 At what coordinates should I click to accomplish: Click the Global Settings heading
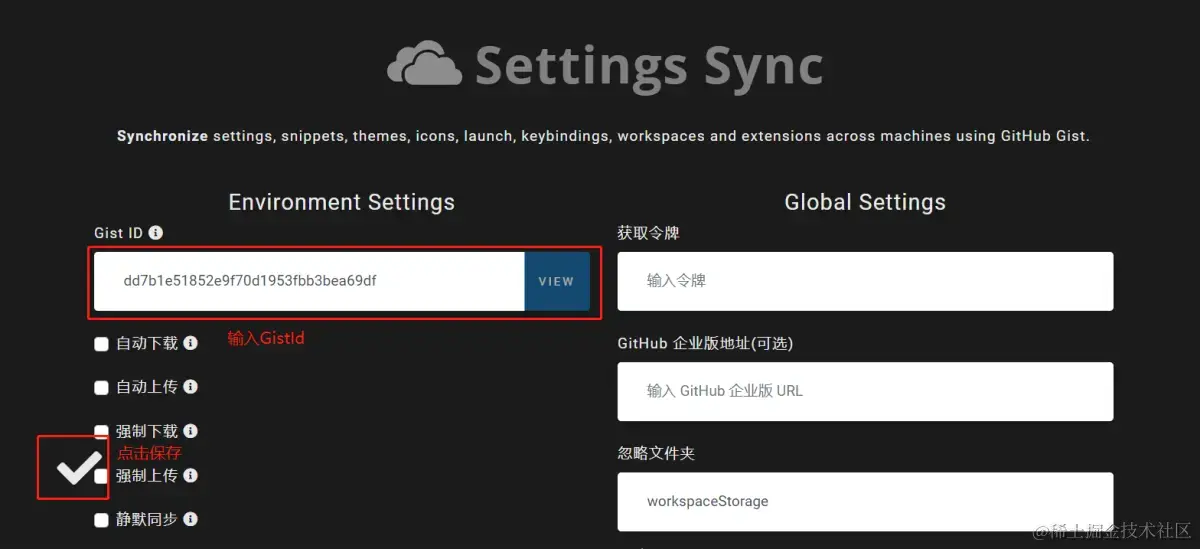[x=865, y=202]
